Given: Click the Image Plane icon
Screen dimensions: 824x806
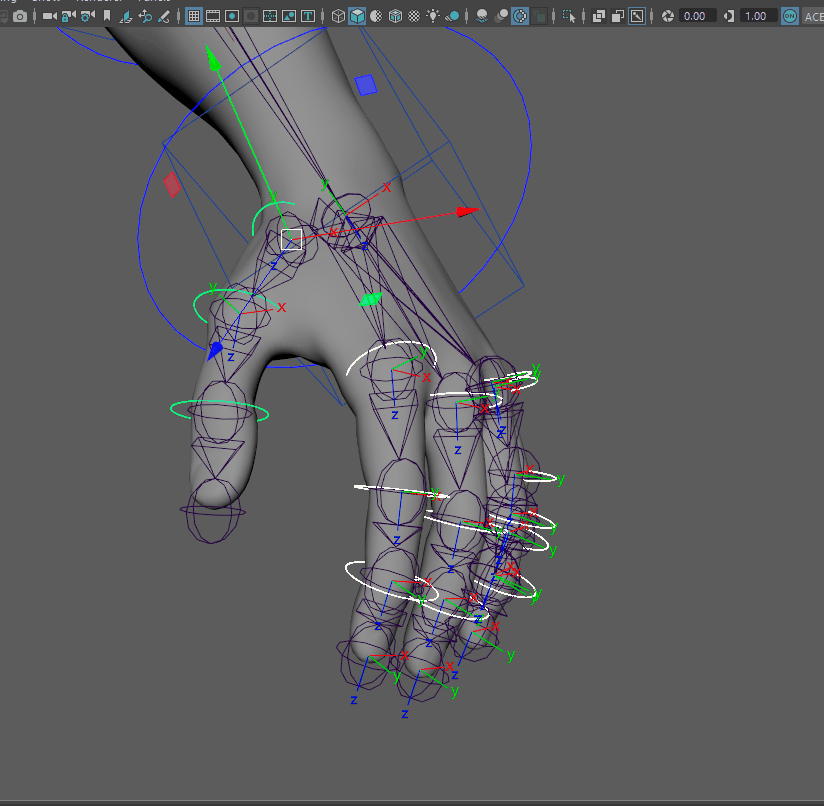Looking at the screenshot, I should click(126, 17).
